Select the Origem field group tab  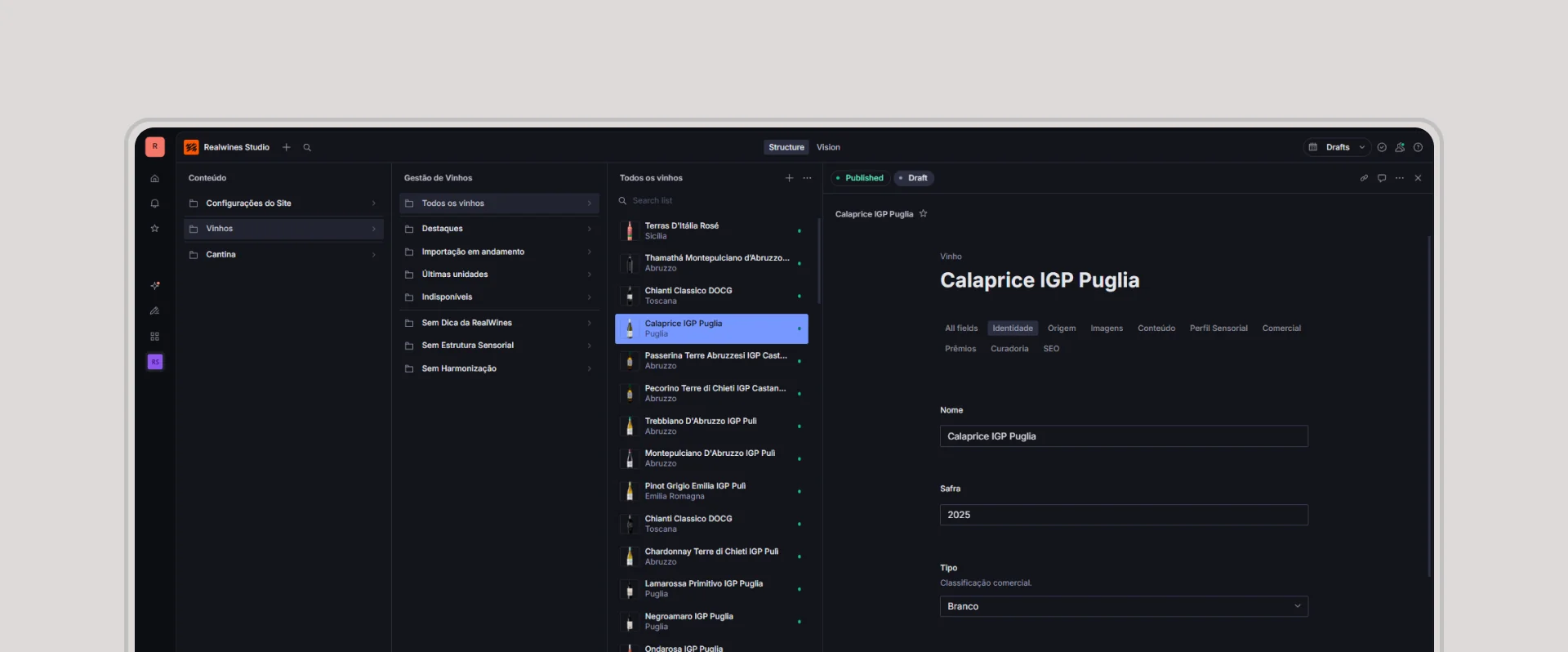pos(1062,328)
